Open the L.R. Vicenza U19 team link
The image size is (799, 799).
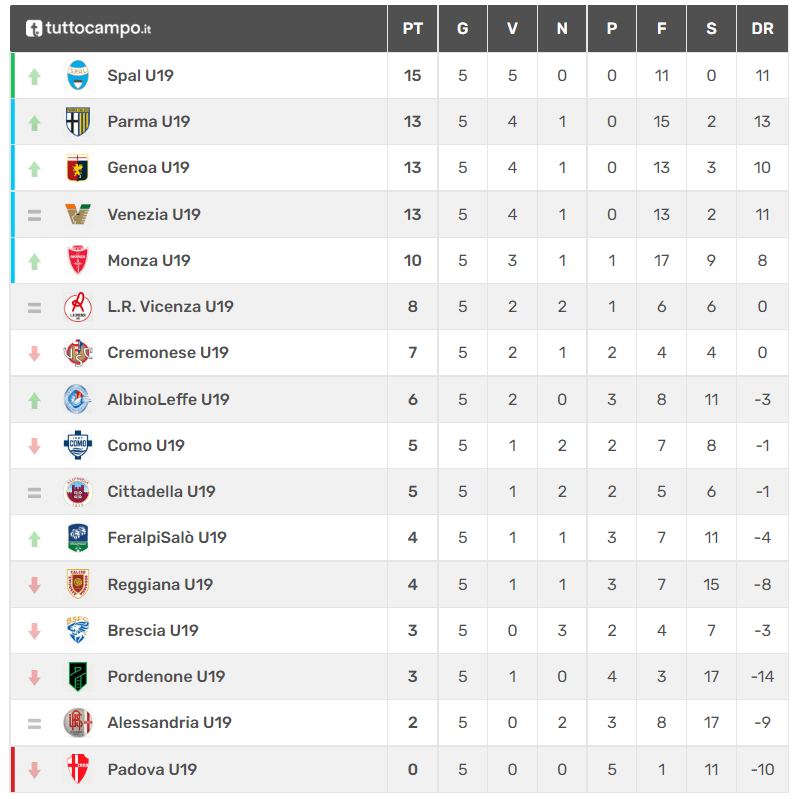(x=170, y=307)
